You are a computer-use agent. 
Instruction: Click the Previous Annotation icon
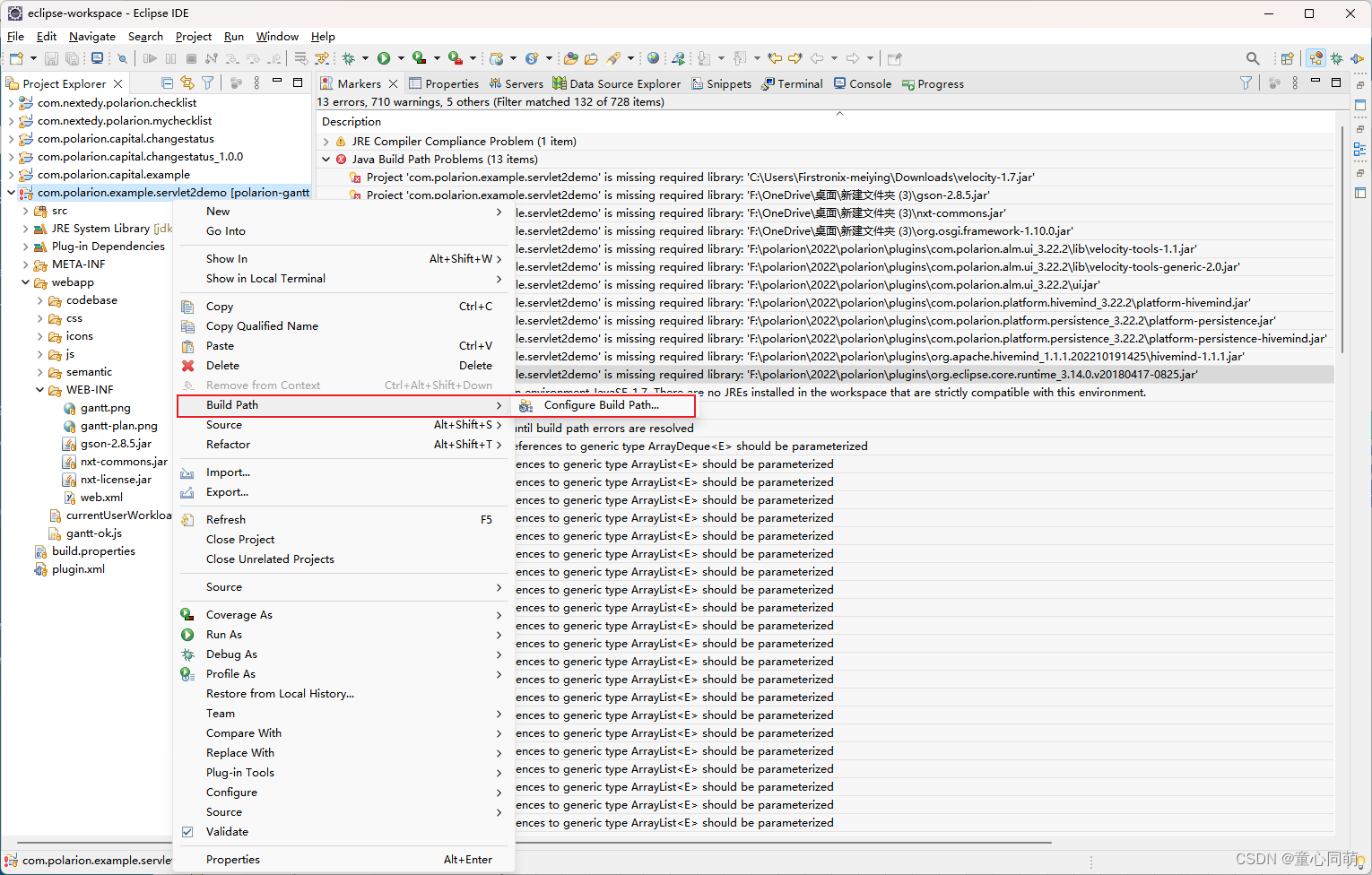740,58
